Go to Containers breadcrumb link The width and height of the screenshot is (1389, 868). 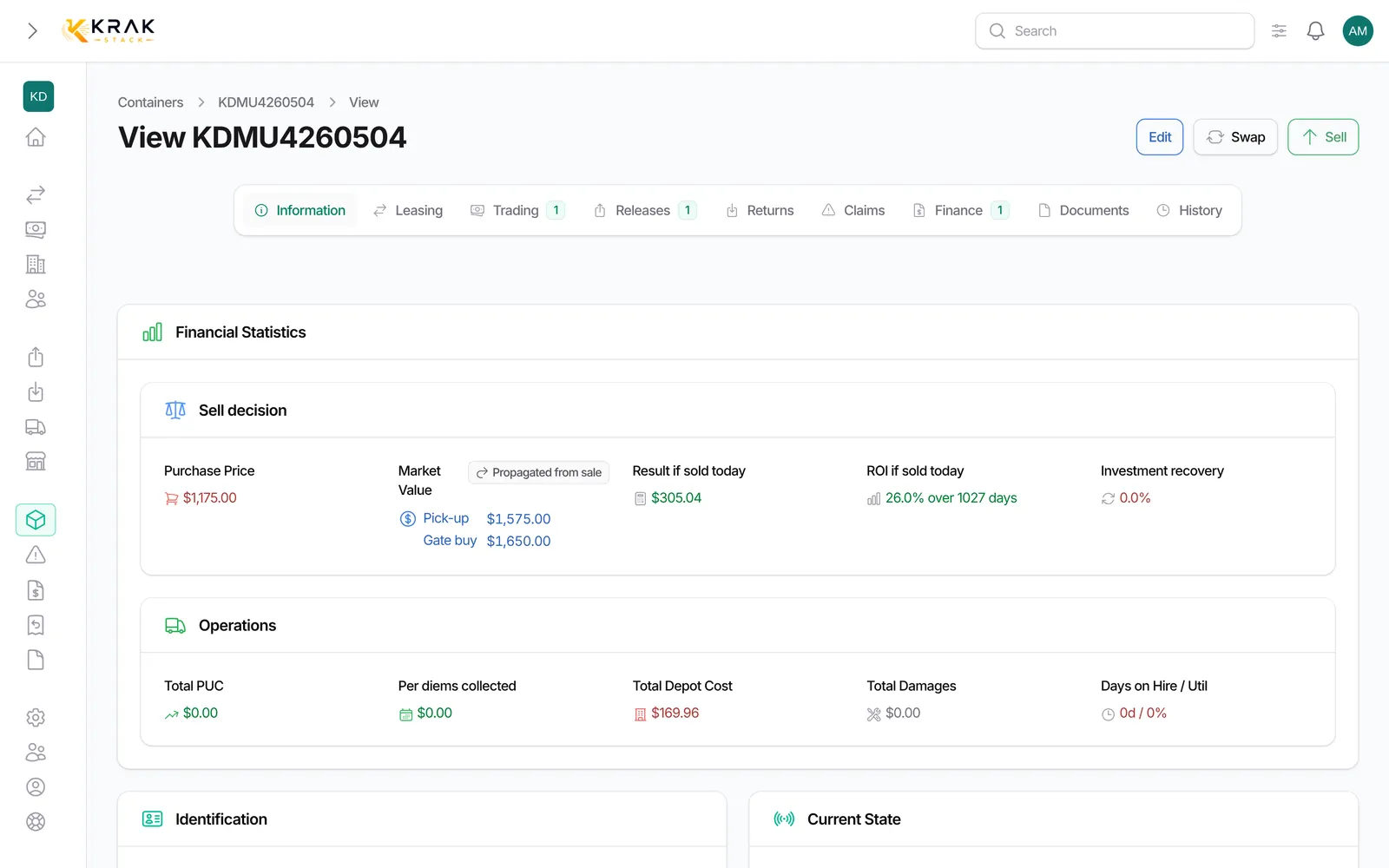pos(151,102)
